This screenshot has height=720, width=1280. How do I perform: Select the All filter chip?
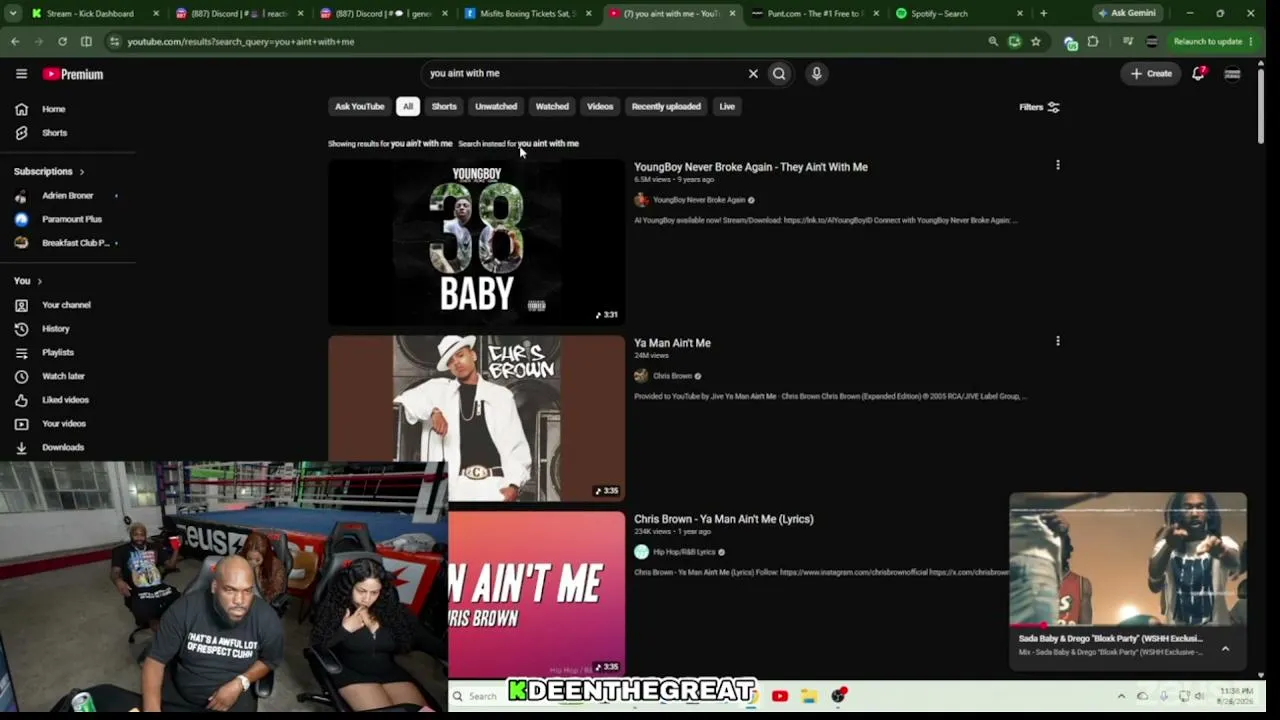pyautogui.click(x=407, y=106)
